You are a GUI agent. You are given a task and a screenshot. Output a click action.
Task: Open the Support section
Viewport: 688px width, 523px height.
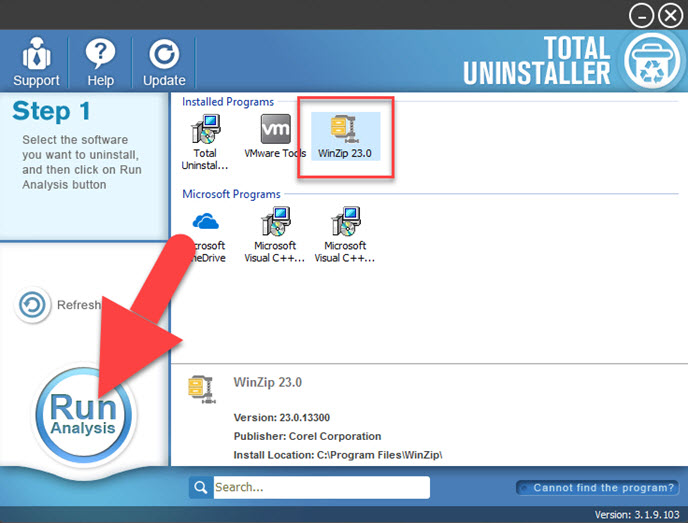click(x=36, y=62)
